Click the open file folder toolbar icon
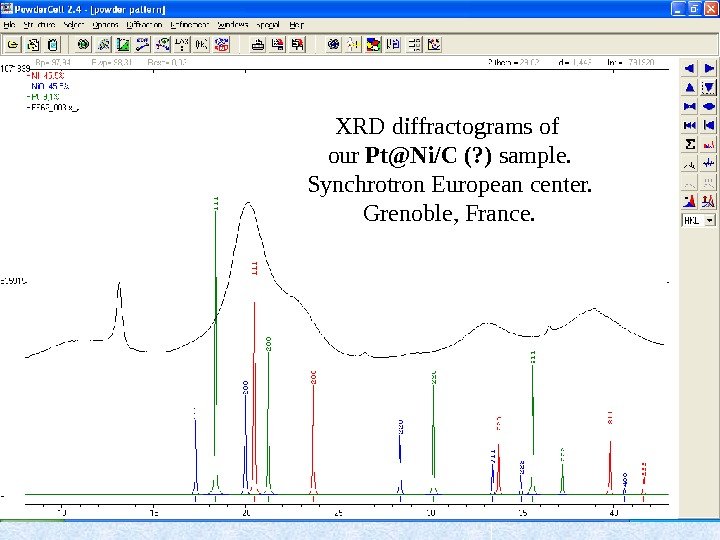Screen dimensions: 720x540 13,45
